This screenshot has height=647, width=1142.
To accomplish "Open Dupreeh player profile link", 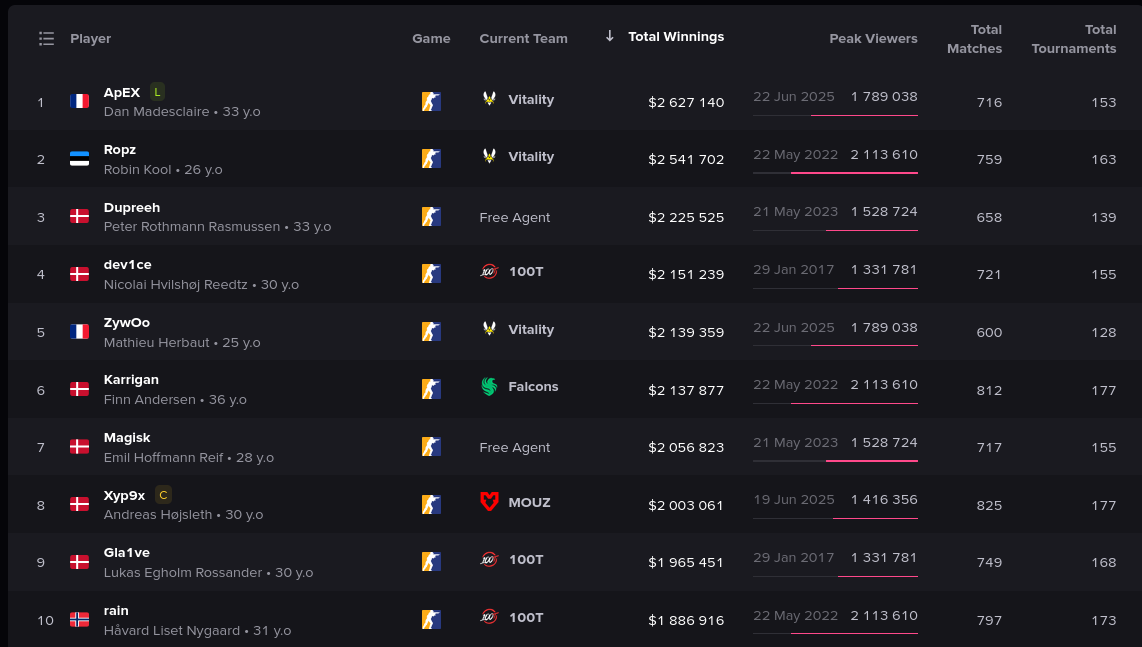I will click(x=132, y=208).
